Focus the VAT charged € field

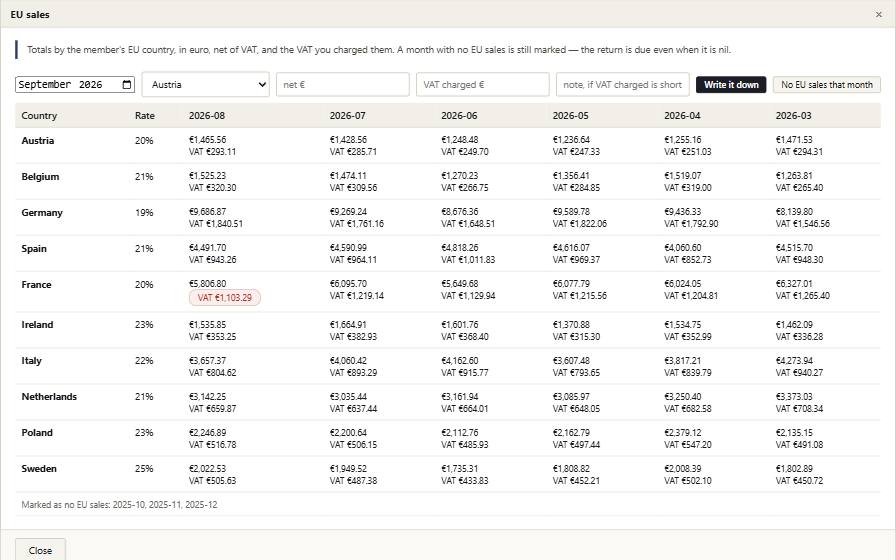point(483,85)
